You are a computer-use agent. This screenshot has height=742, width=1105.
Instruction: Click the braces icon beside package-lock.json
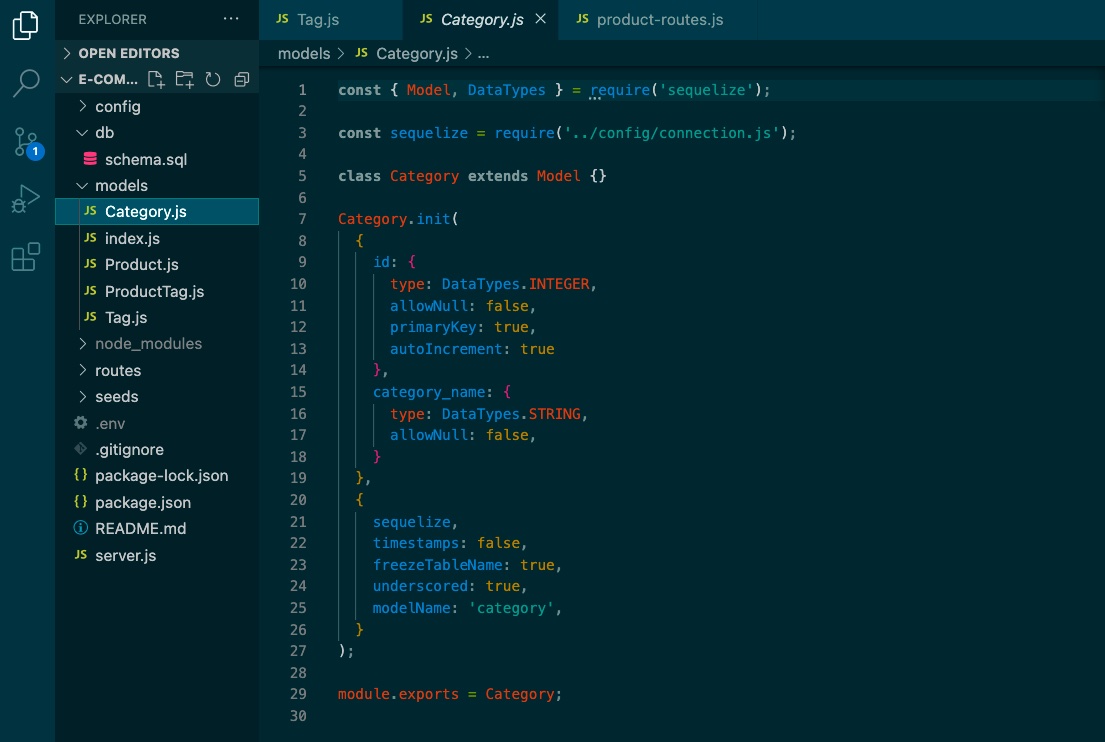point(81,475)
